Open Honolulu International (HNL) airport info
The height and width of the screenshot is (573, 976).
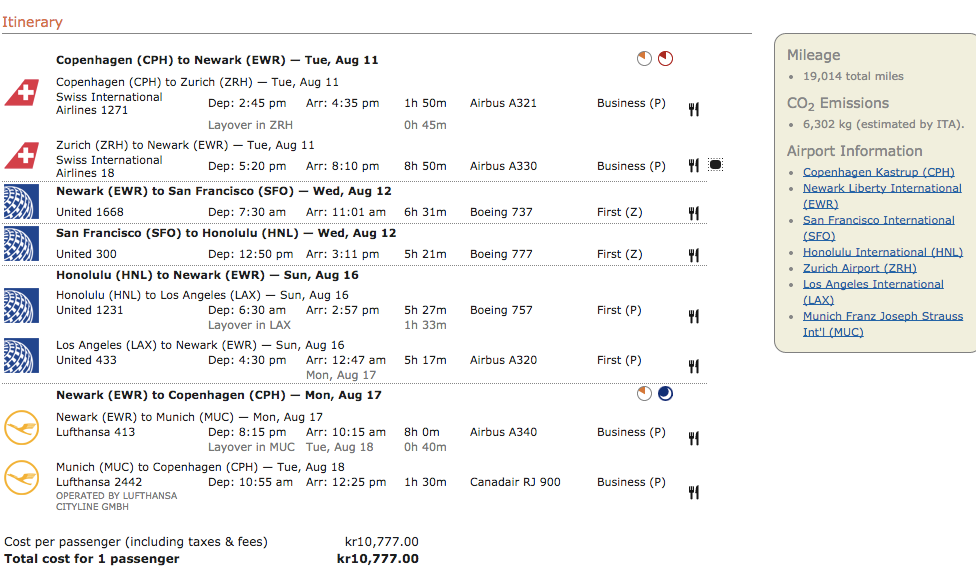coord(882,252)
